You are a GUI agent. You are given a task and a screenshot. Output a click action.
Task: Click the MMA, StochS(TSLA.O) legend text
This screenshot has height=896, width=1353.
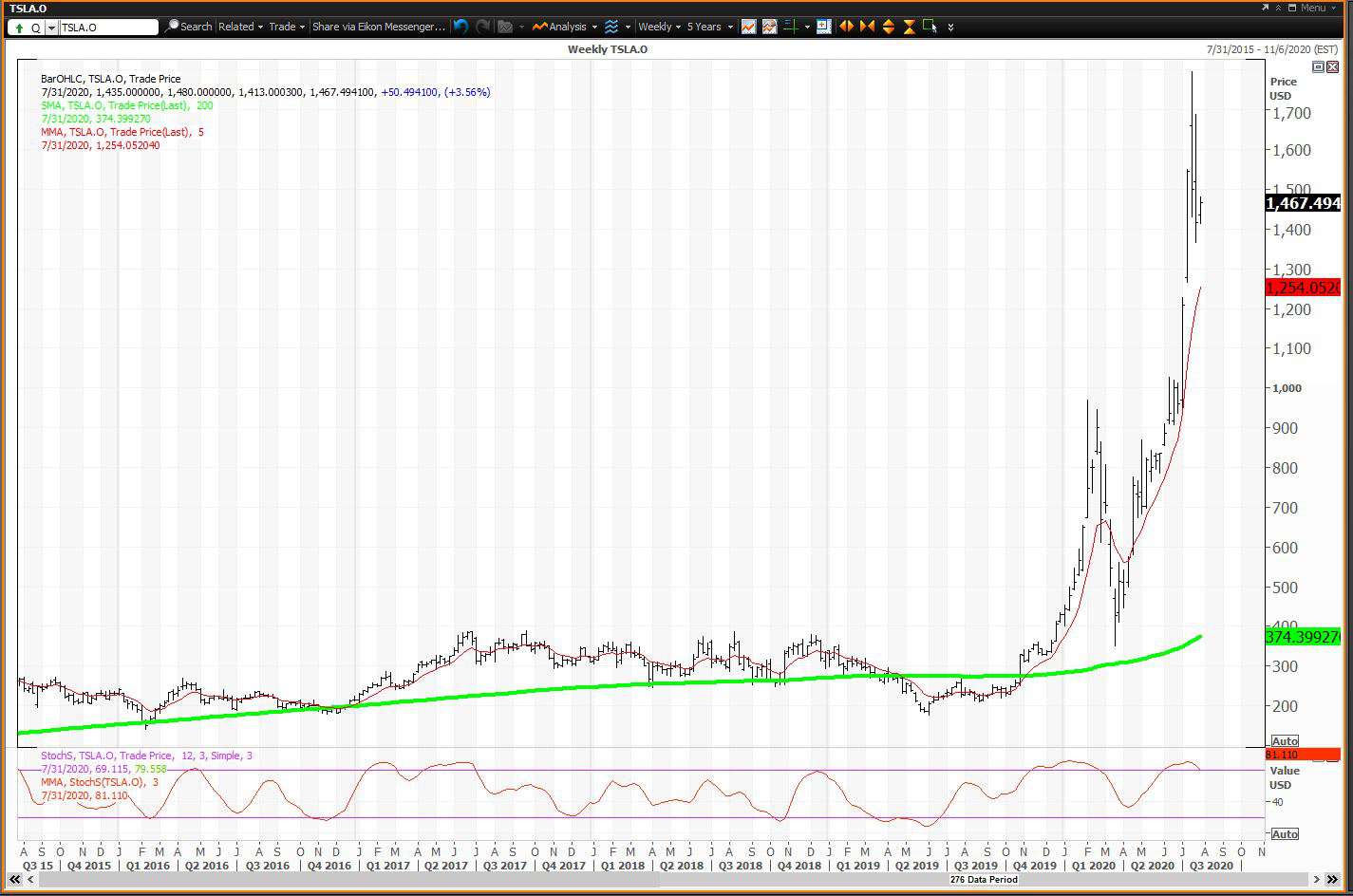coord(100,782)
